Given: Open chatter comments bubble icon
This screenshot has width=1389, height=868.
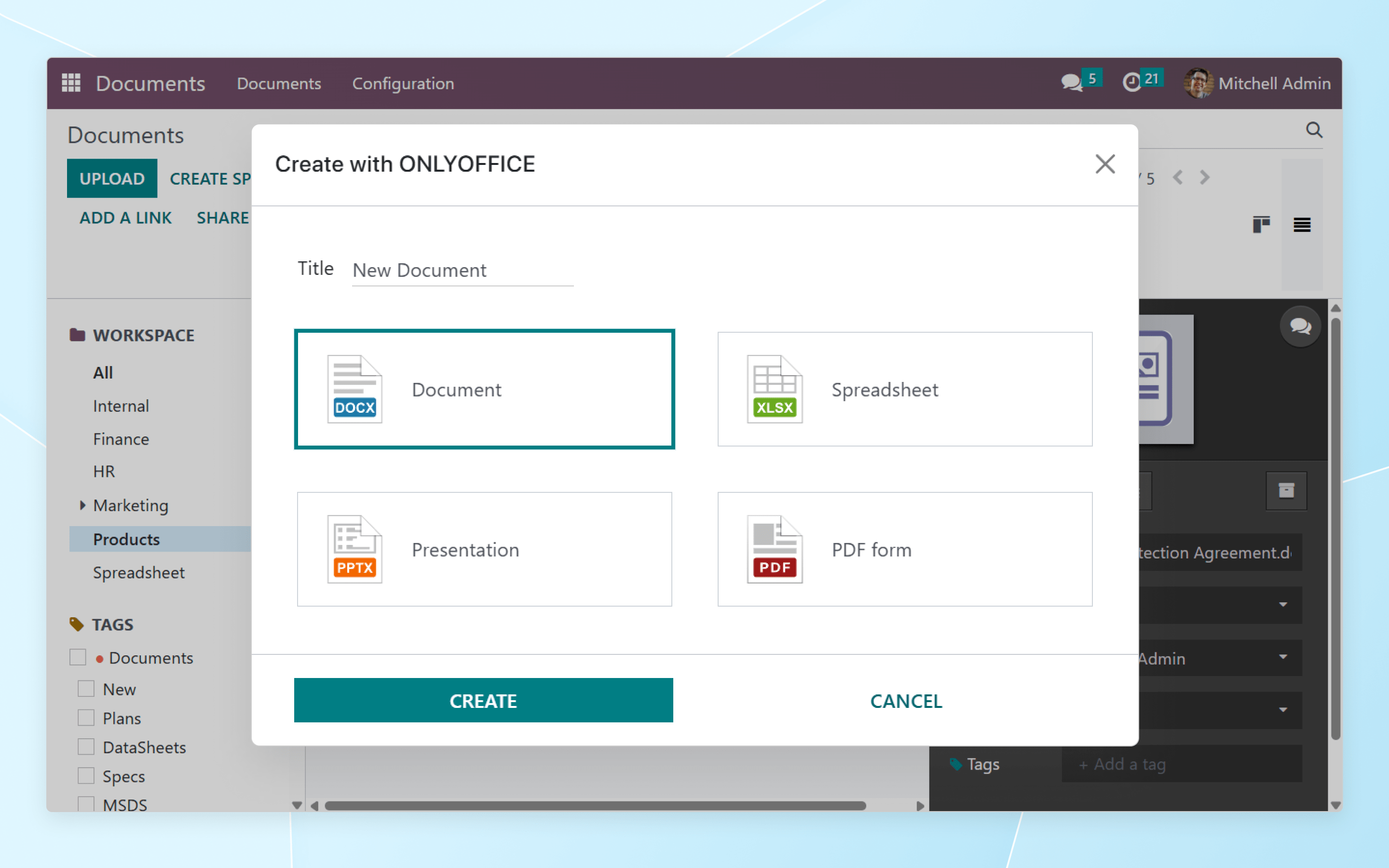Looking at the screenshot, I should pyautogui.click(x=1300, y=326).
